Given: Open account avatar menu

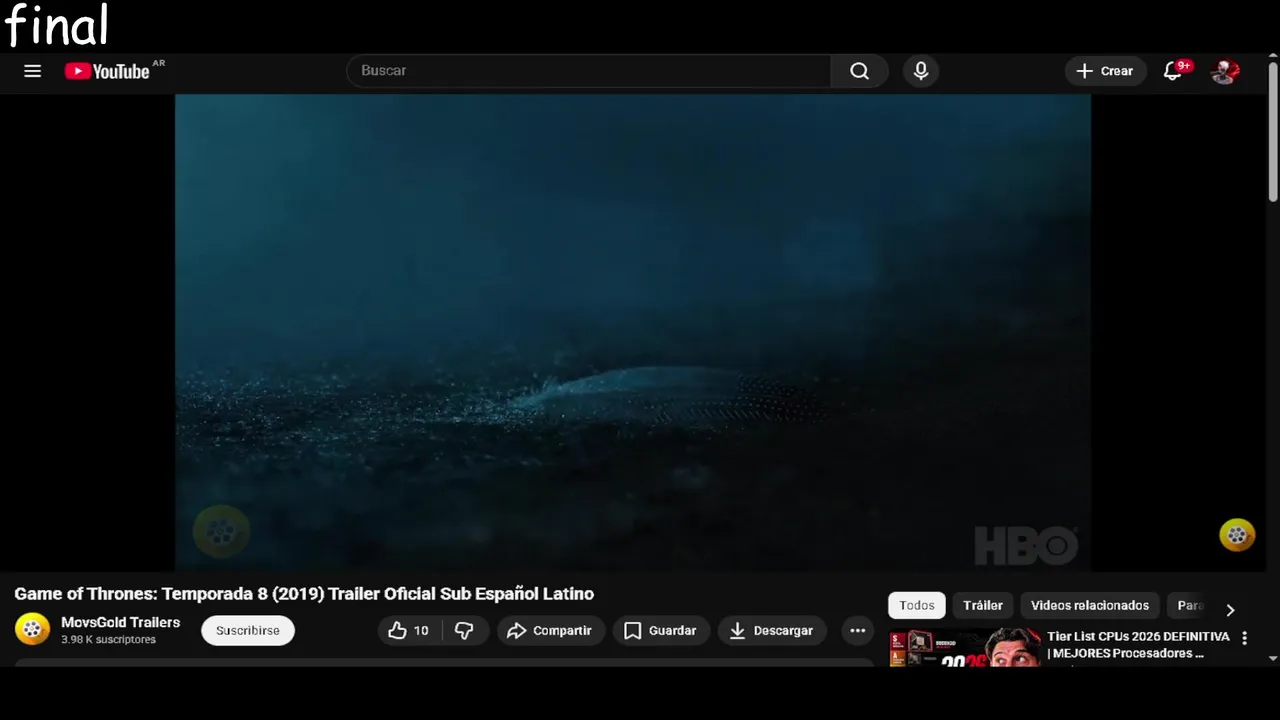Looking at the screenshot, I should click(x=1225, y=71).
